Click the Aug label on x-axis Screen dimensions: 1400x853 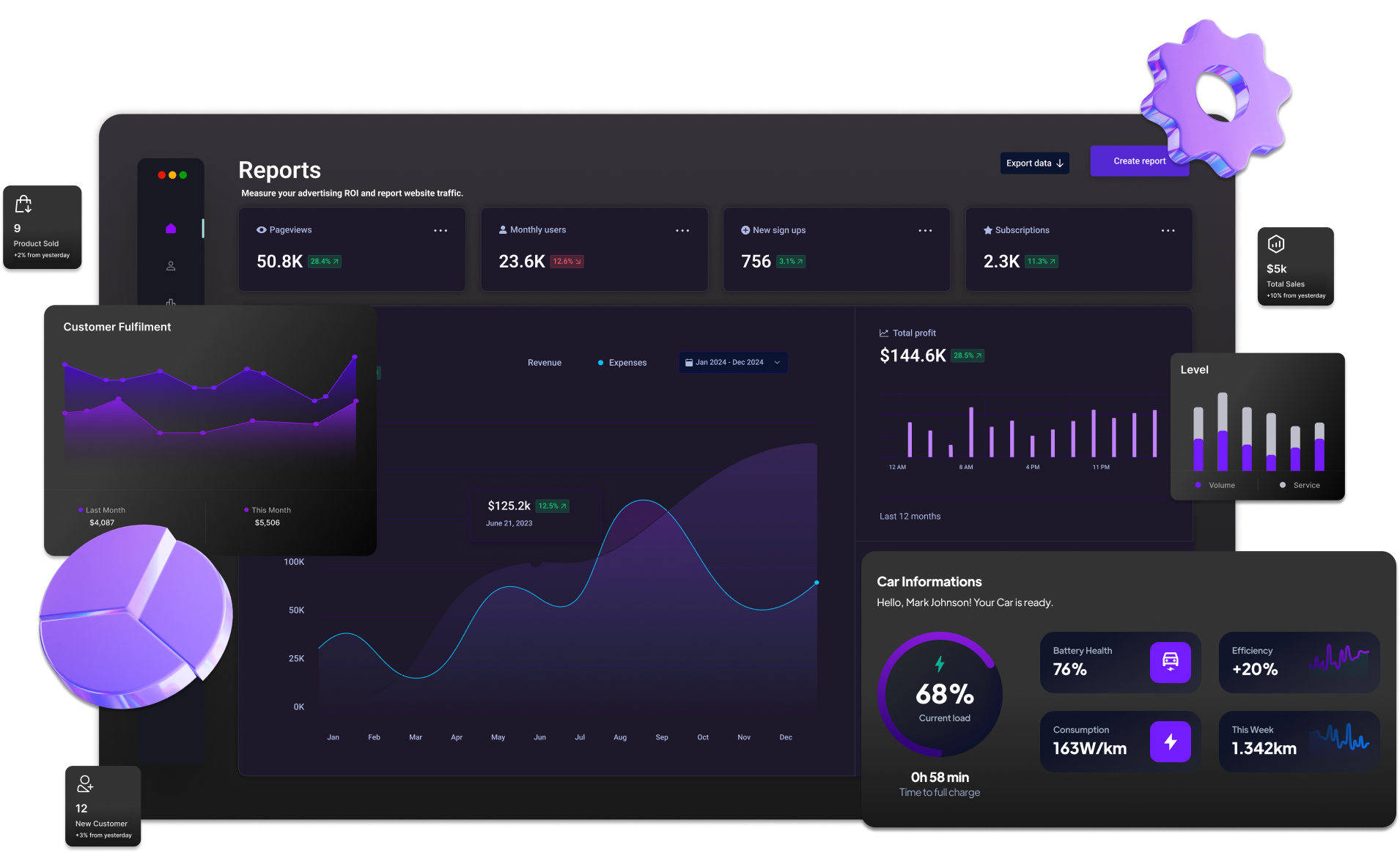[x=620, y=737]
